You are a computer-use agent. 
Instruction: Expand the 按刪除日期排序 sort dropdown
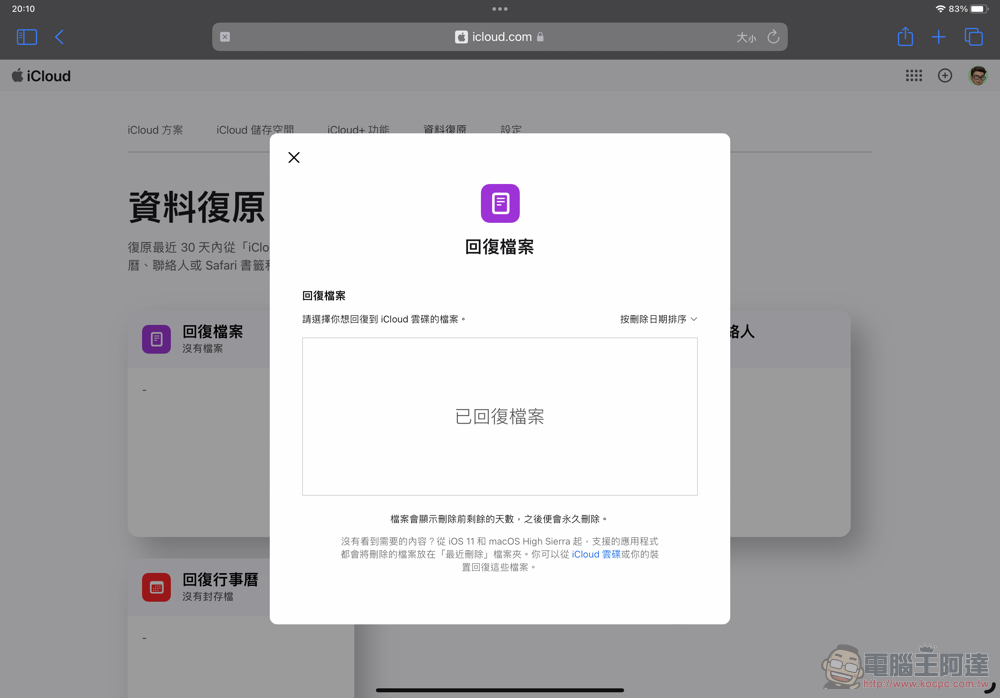point(658,319)
